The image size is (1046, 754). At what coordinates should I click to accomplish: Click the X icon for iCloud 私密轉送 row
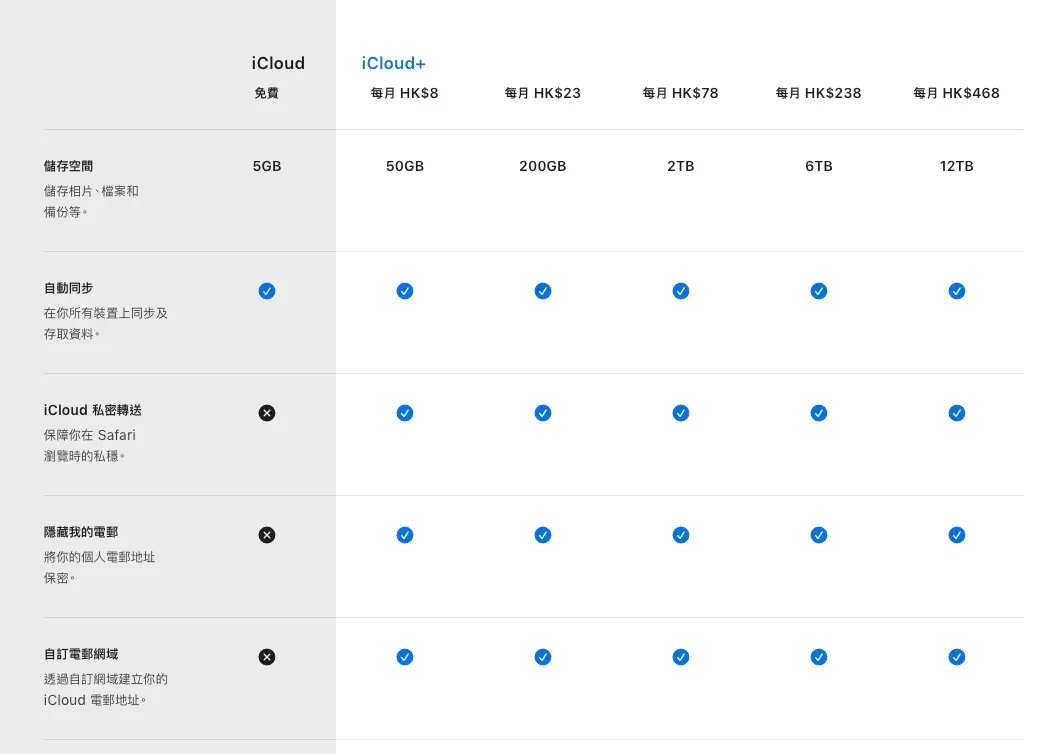coord(267,413)
